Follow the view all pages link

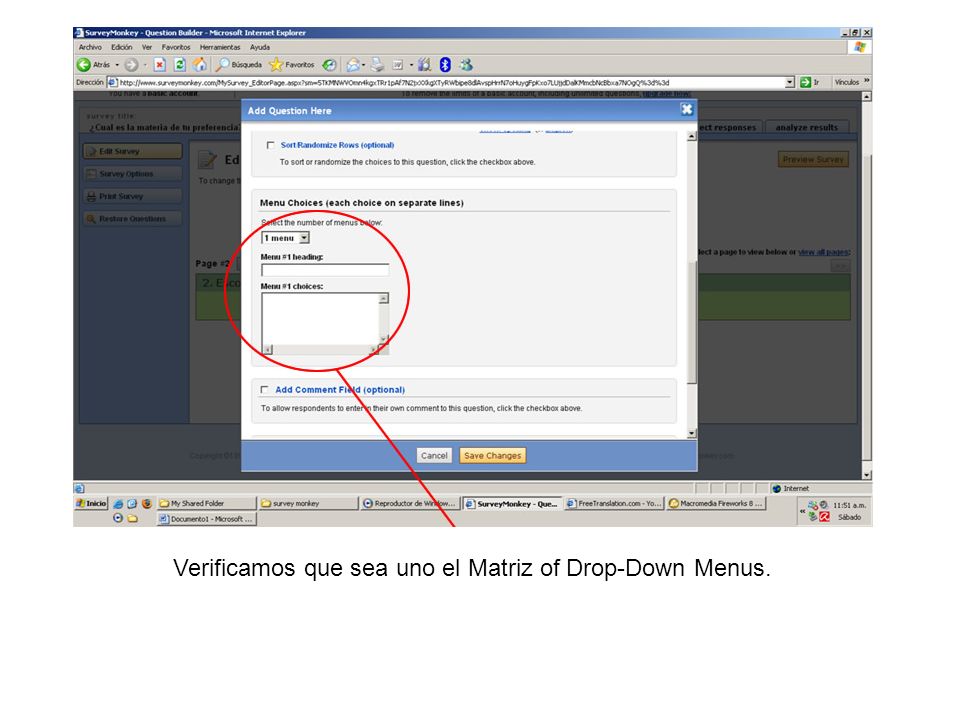point(823,252)
